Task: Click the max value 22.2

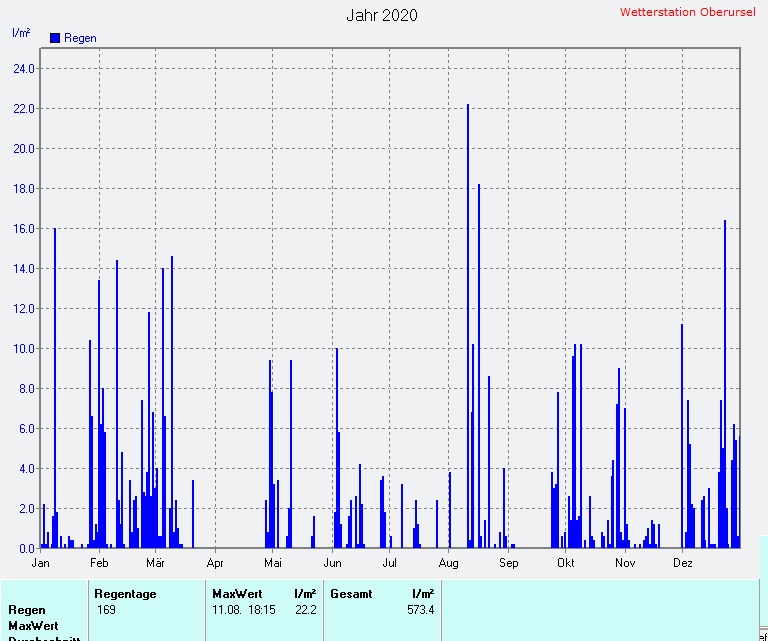Action: coord(306,610)
